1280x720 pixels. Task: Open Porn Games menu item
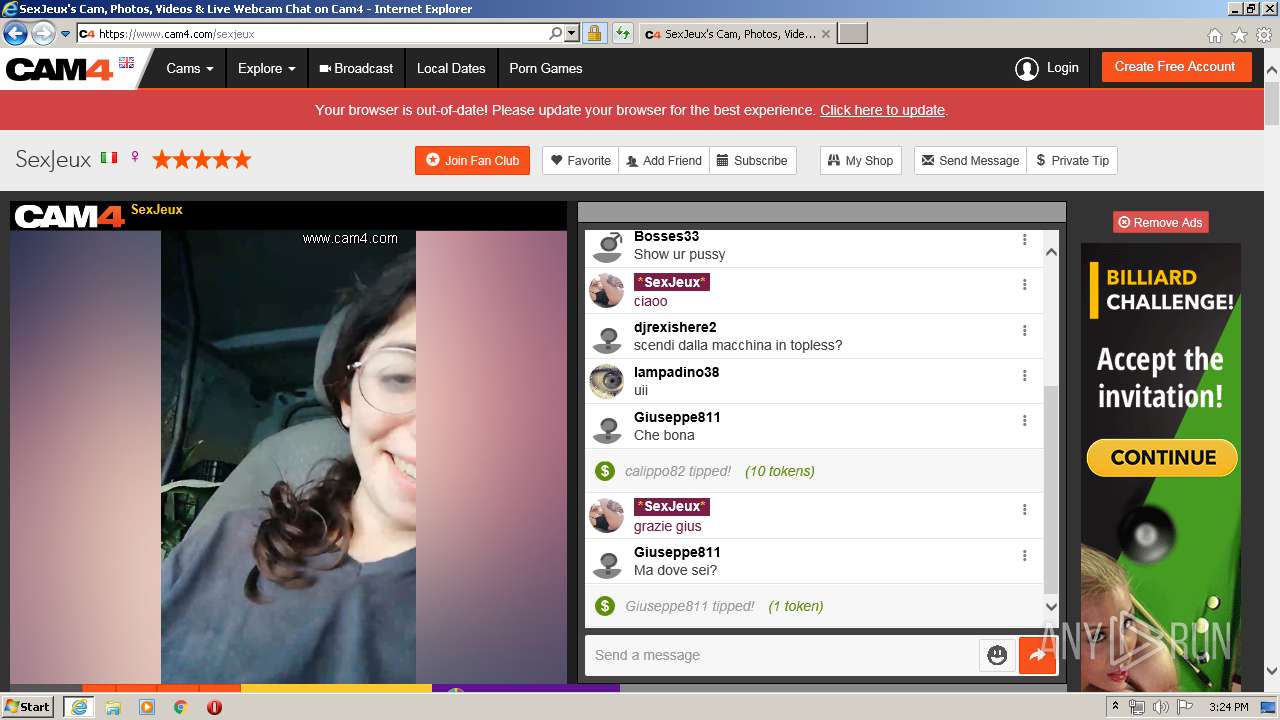(x=545, y=68)
